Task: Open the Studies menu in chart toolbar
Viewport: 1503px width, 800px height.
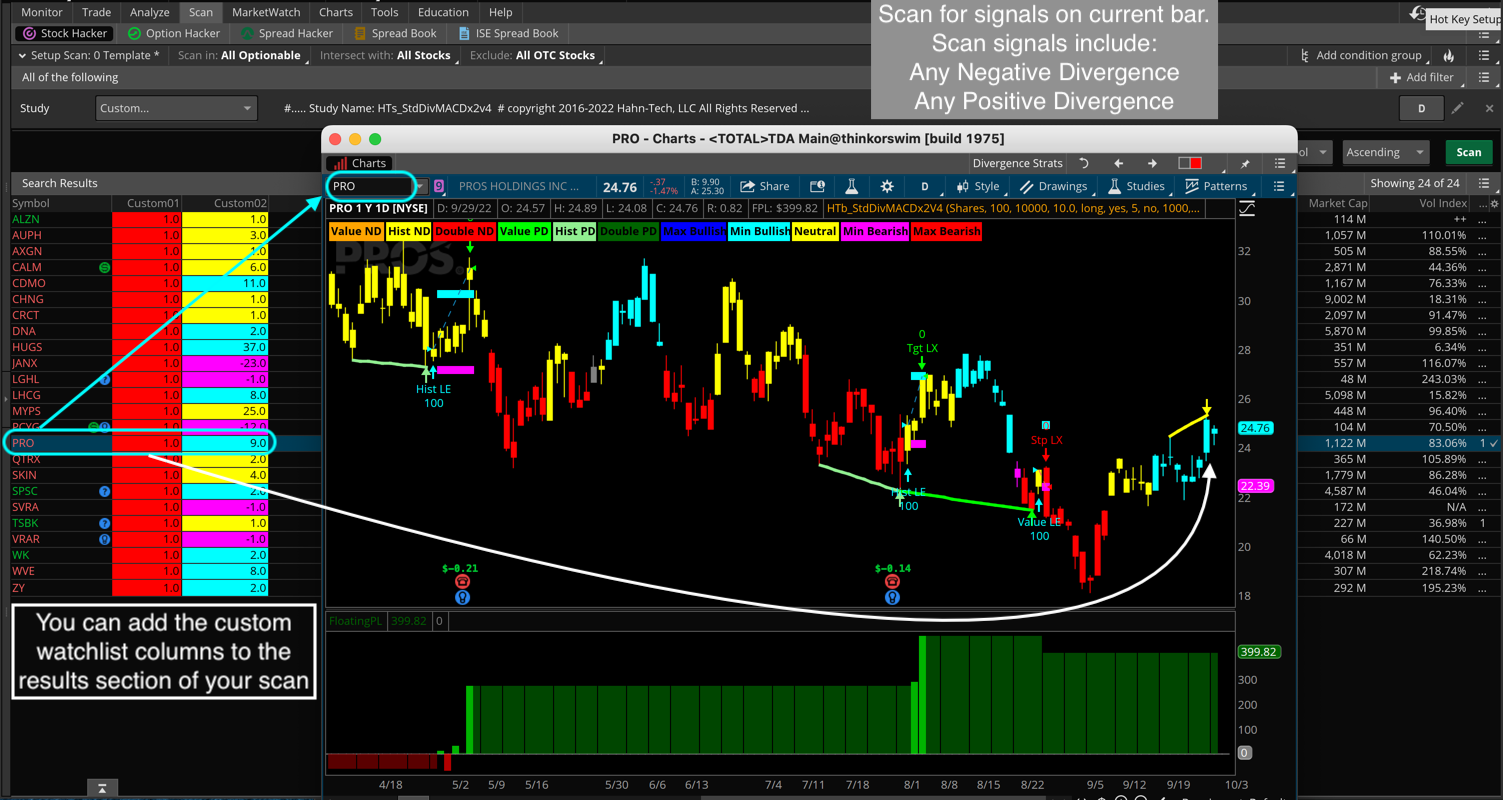Action: [x=1136, y=186]
